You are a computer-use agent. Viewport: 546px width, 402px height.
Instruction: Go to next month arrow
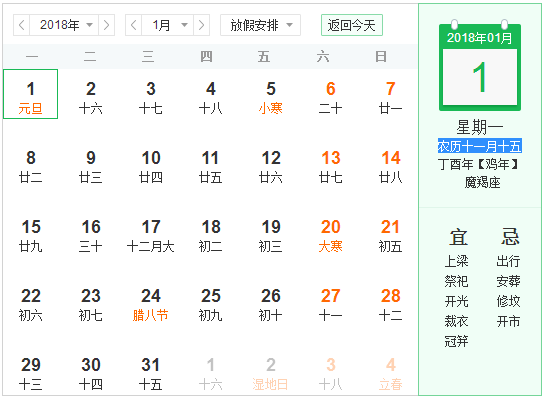pyautogui.click(x=201, y=25)
